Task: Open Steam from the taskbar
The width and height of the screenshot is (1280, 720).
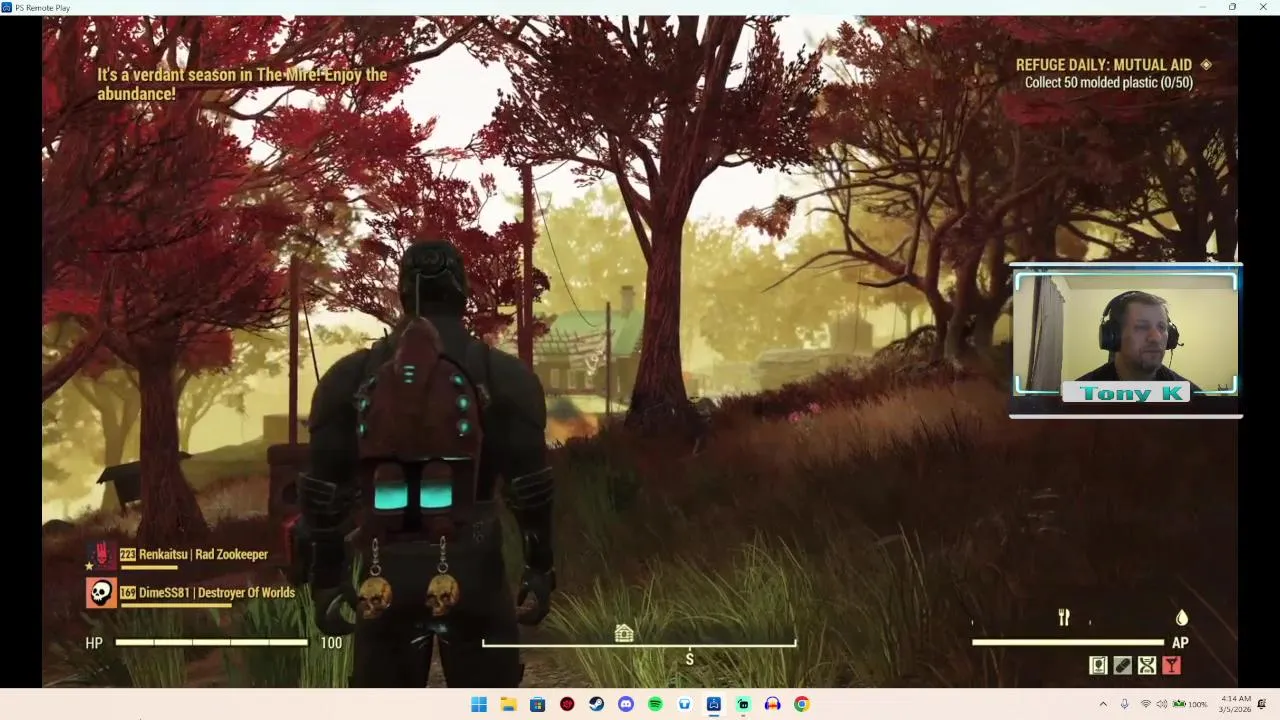Action: pos(596,704)
